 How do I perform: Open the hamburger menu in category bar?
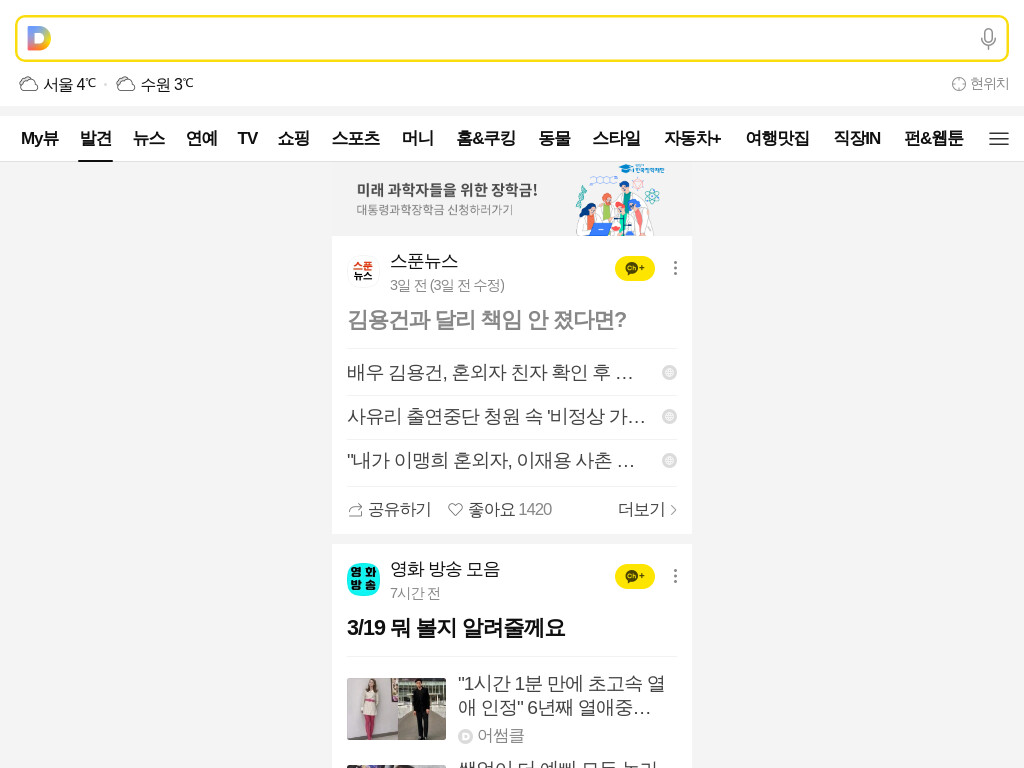click(999, 138)
